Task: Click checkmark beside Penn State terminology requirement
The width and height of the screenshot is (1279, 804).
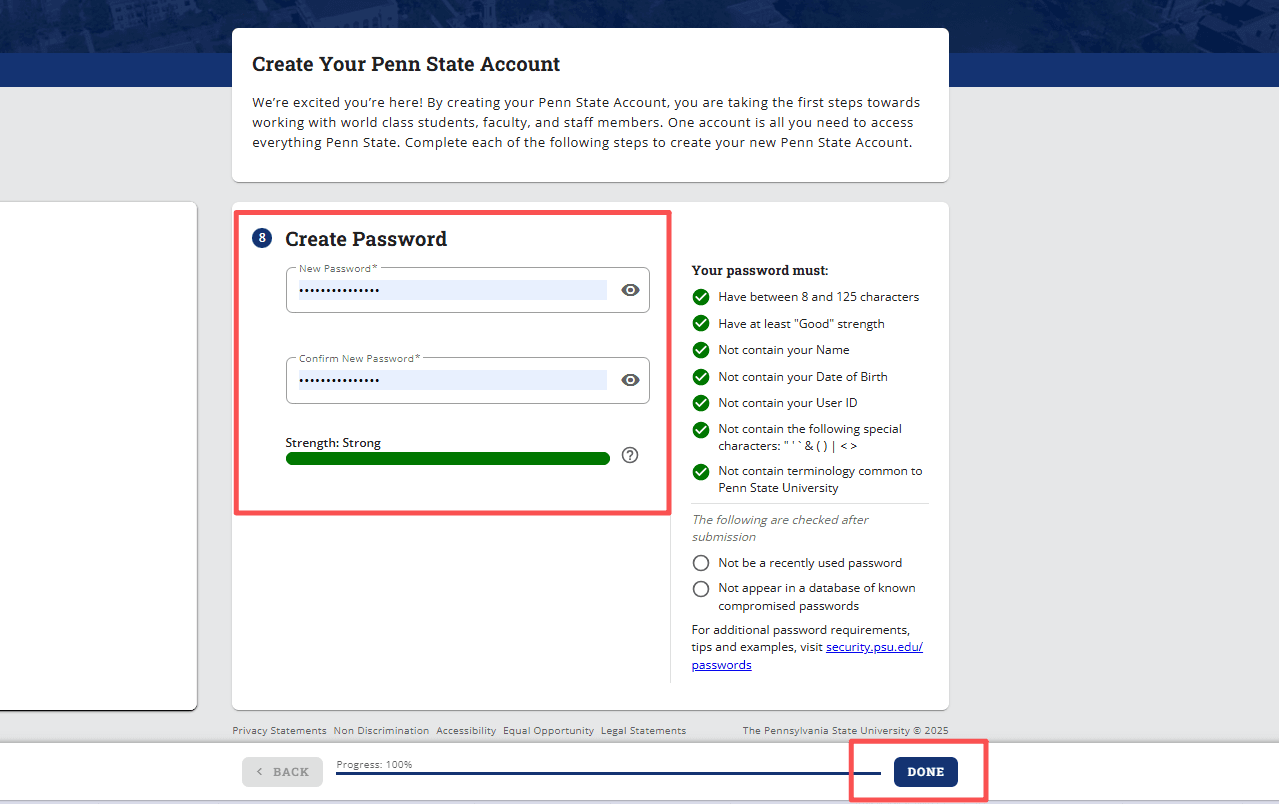Action: [x=701, y=472]
